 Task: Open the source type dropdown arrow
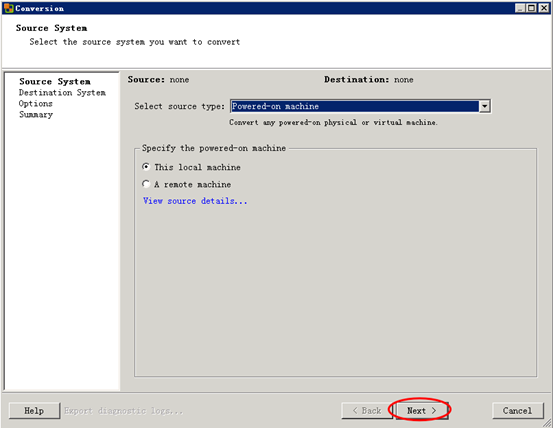click(x=485, y=106)
